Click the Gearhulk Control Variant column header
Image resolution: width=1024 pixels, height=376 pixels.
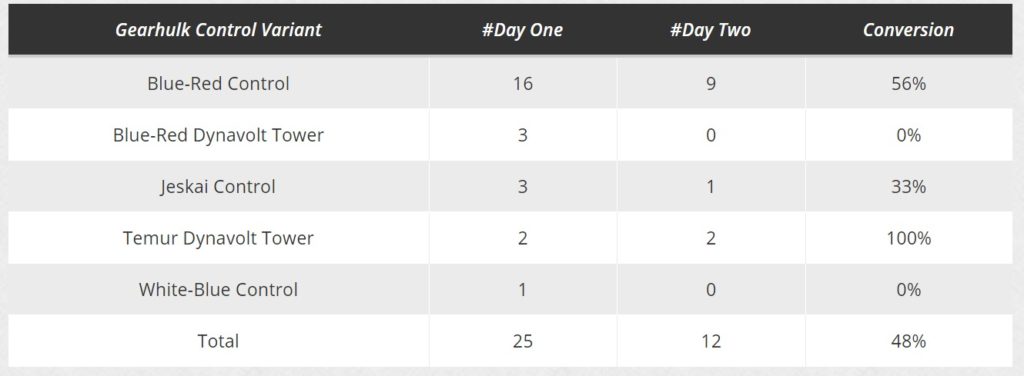pos(218,30)
